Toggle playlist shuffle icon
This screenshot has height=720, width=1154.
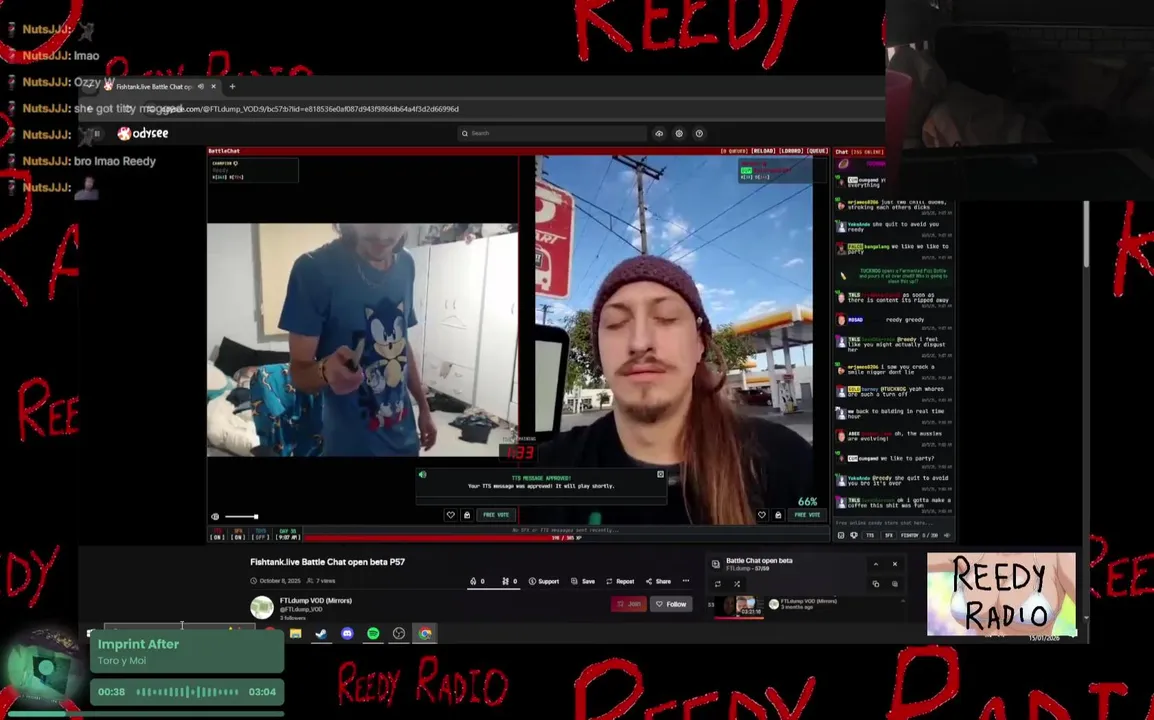pyautogui.click(x=737, y=584)
